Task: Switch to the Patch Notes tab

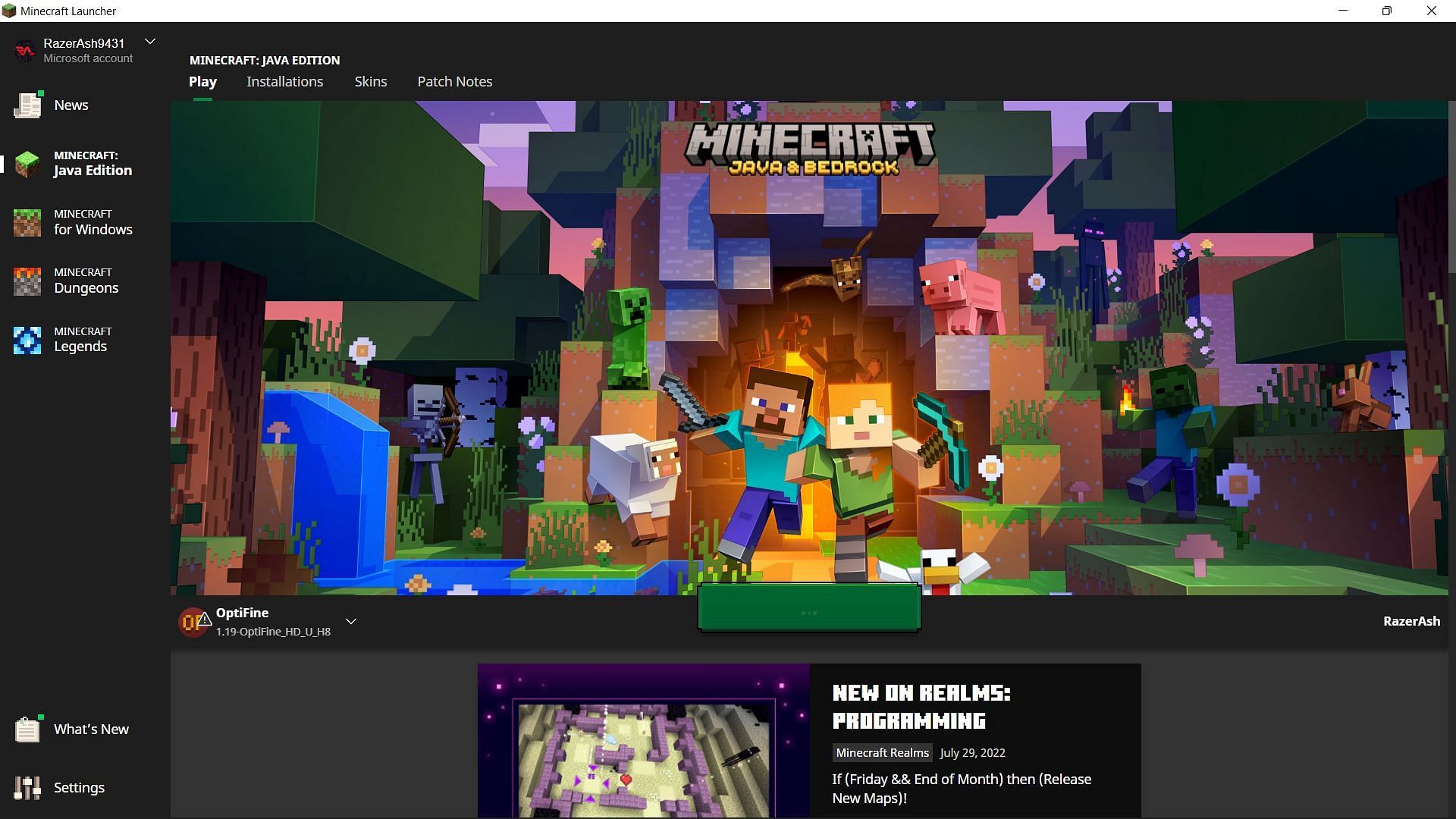Action: pyautogui.click(x=454, y=81)
